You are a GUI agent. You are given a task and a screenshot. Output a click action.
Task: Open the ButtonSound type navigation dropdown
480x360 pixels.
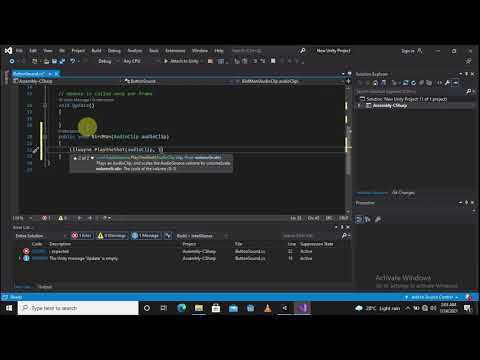point(178,81)
